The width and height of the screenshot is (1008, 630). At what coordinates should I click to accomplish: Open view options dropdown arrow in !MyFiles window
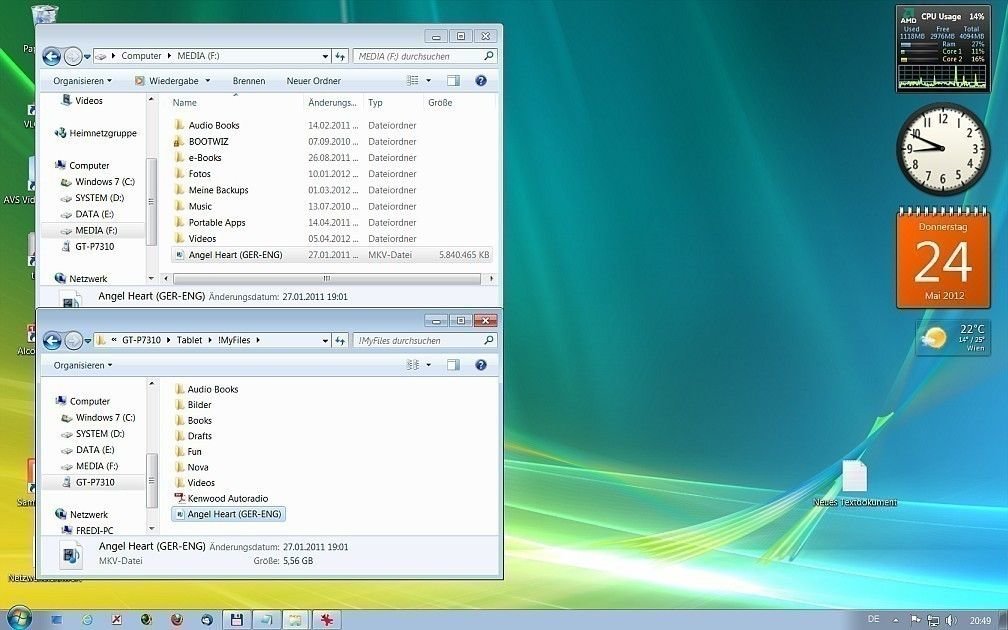point(429,365)
